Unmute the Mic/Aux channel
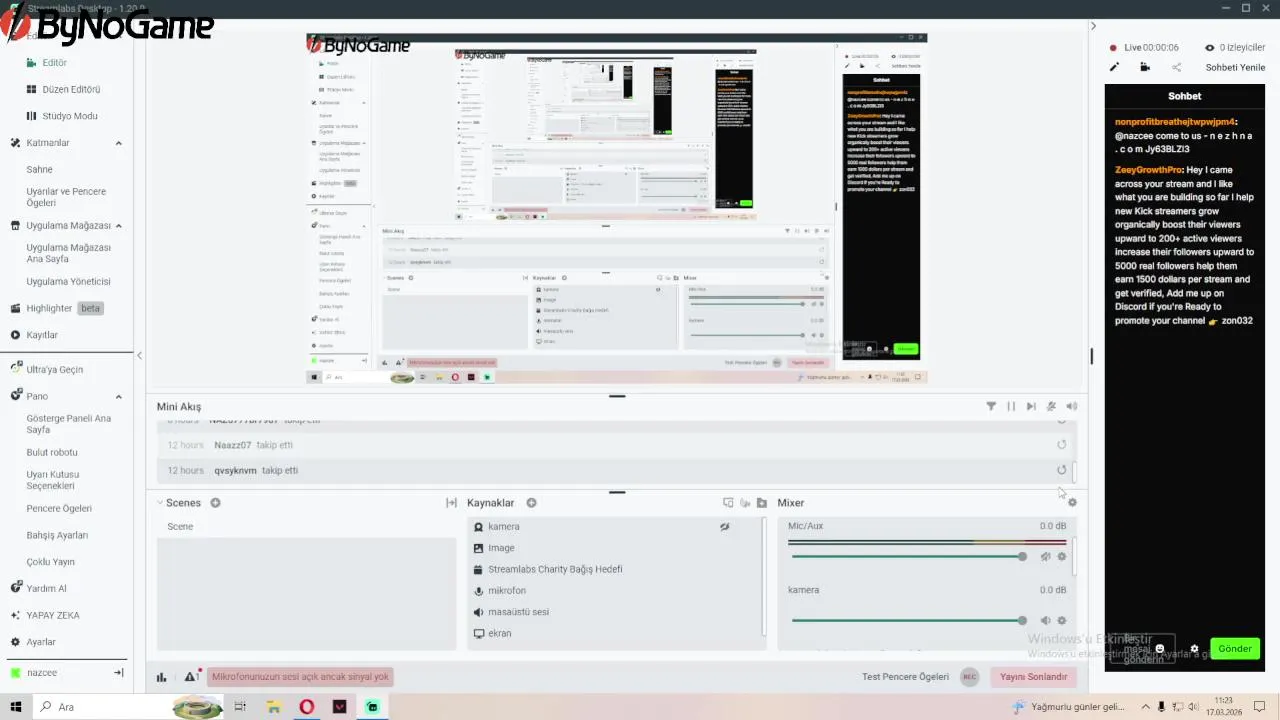Screen dimensions: 1280x720 click(x=1045, y=557)
